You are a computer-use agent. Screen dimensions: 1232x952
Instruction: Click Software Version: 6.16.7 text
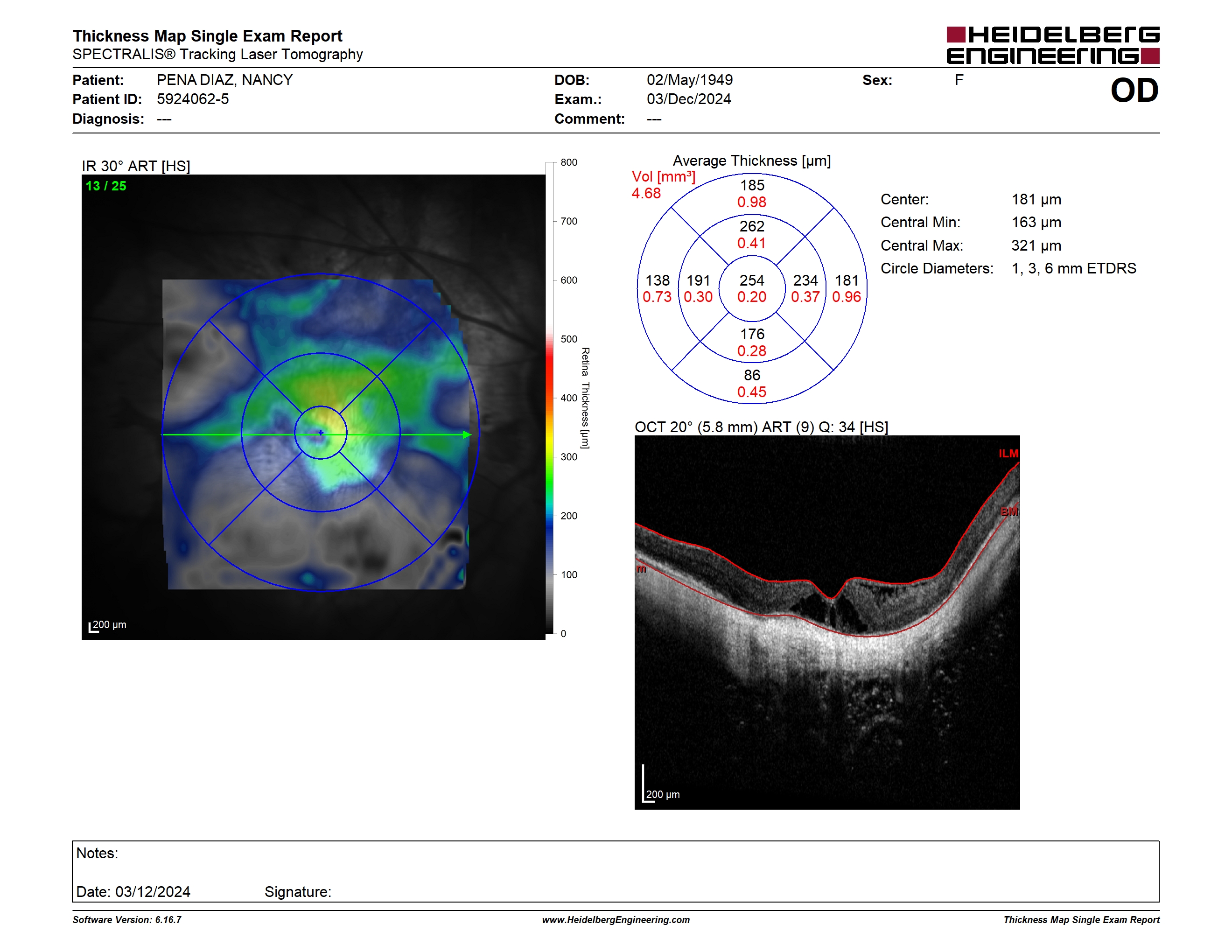[x=127, y=920]
